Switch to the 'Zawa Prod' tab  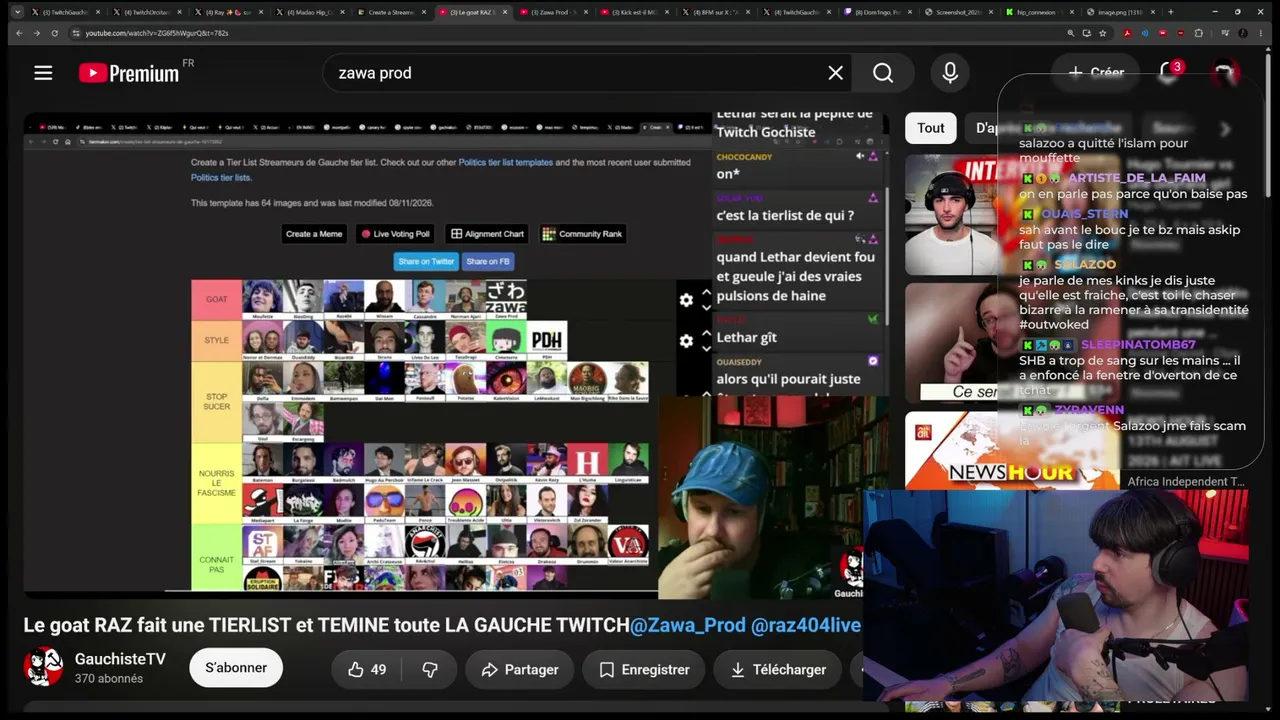point(555,12)
